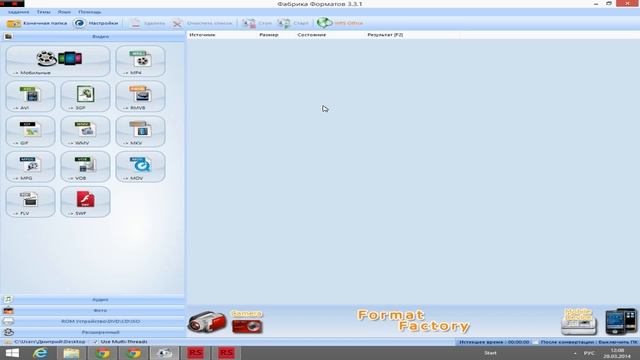Choose convert to 3GP format
Viewport: 640px width, 360px height.
click(x=85, y=96)
